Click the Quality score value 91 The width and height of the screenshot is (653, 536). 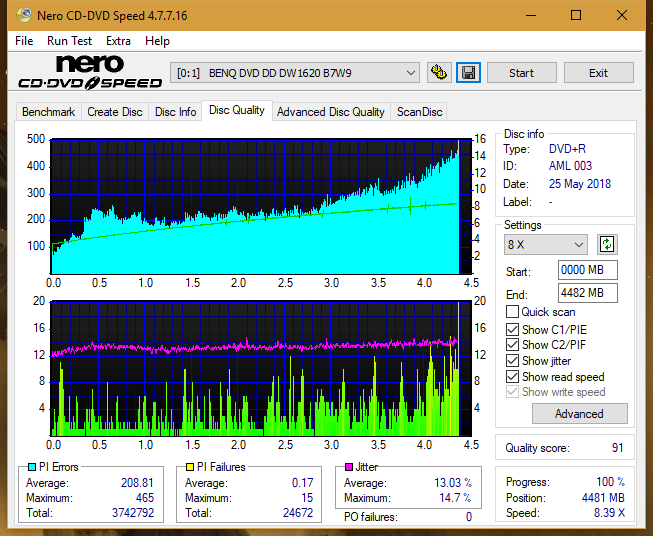[618, 448]
